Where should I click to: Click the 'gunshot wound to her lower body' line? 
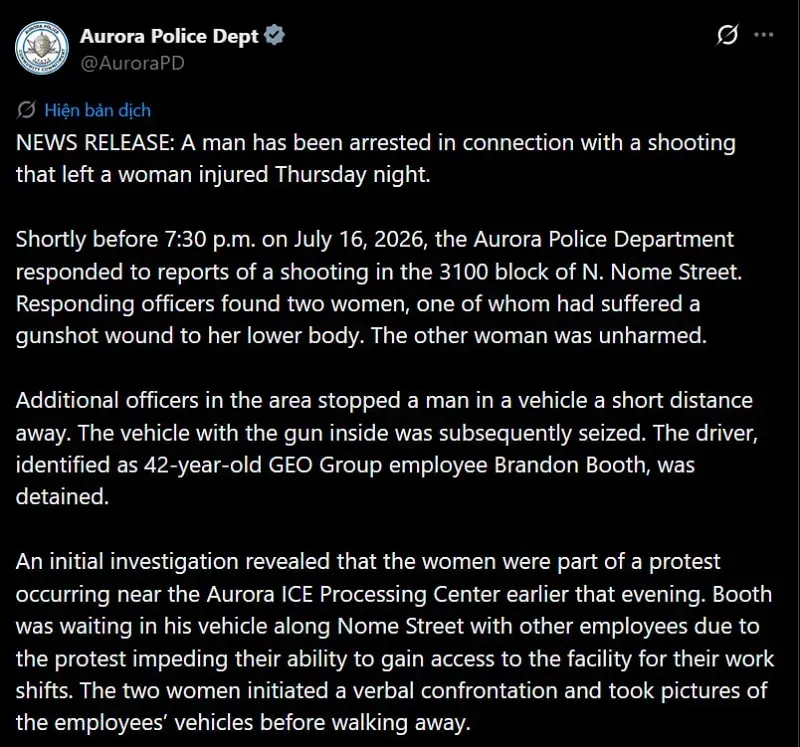[x=361, y=336]
